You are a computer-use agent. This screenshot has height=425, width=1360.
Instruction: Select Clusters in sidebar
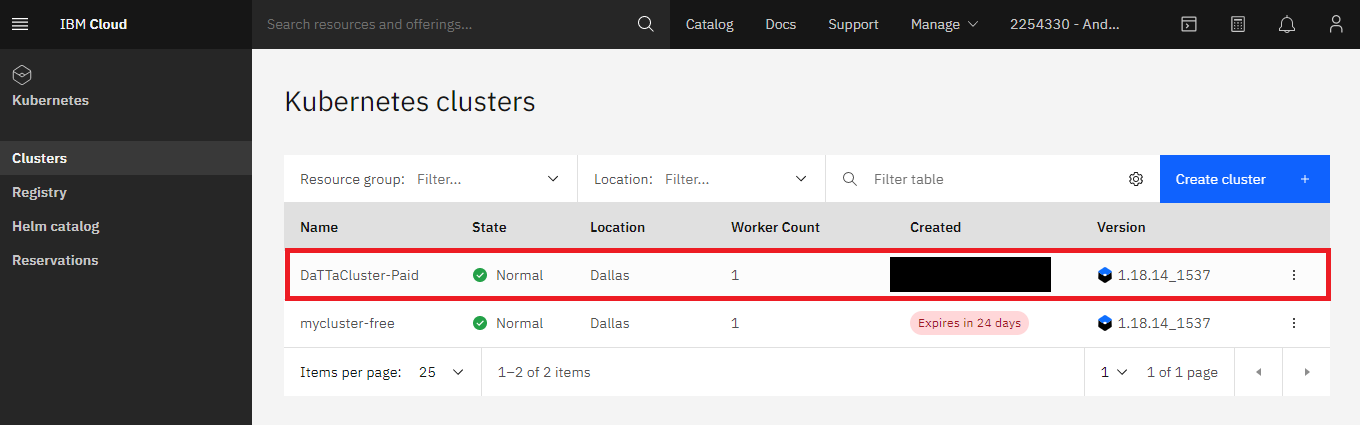click(x=126, y=158)
